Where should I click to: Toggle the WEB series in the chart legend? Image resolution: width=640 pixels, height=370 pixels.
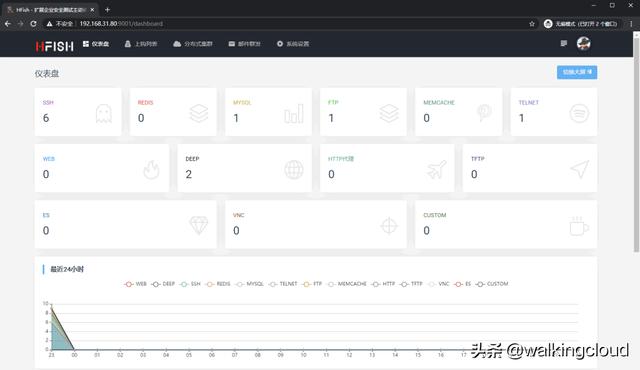click(x=135, y=284)
